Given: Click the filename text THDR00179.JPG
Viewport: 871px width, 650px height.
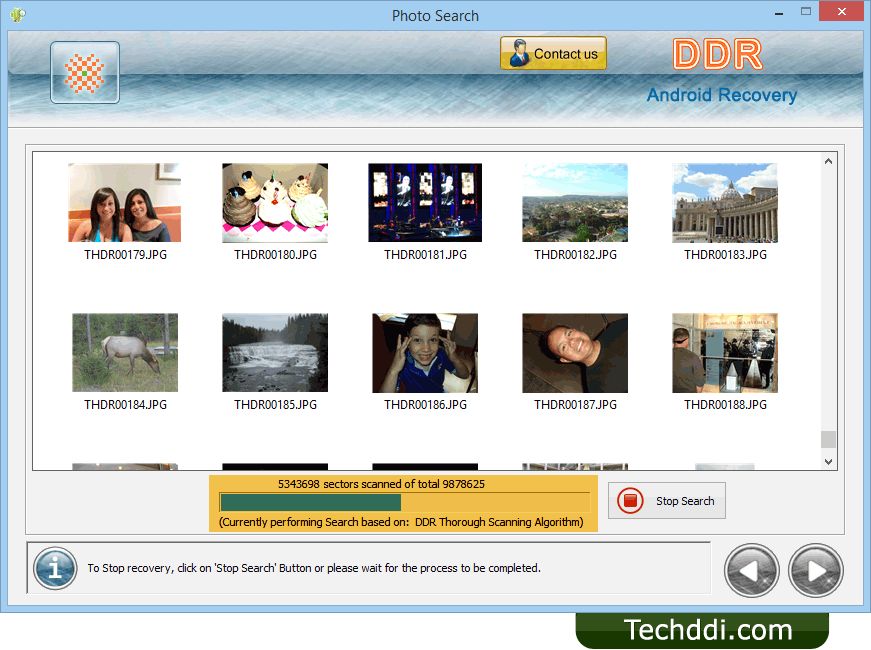Looking at the screenshot, I should tap(126, 254).
